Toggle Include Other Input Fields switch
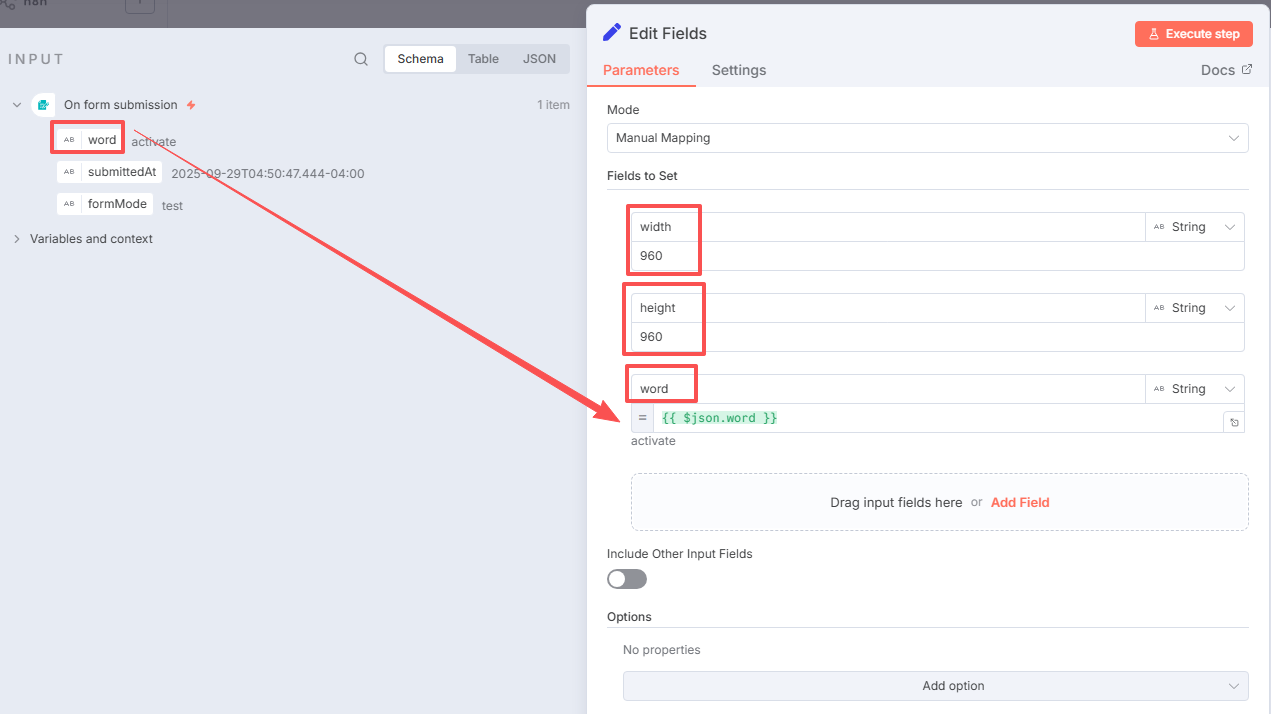 (x=627, y=579)
